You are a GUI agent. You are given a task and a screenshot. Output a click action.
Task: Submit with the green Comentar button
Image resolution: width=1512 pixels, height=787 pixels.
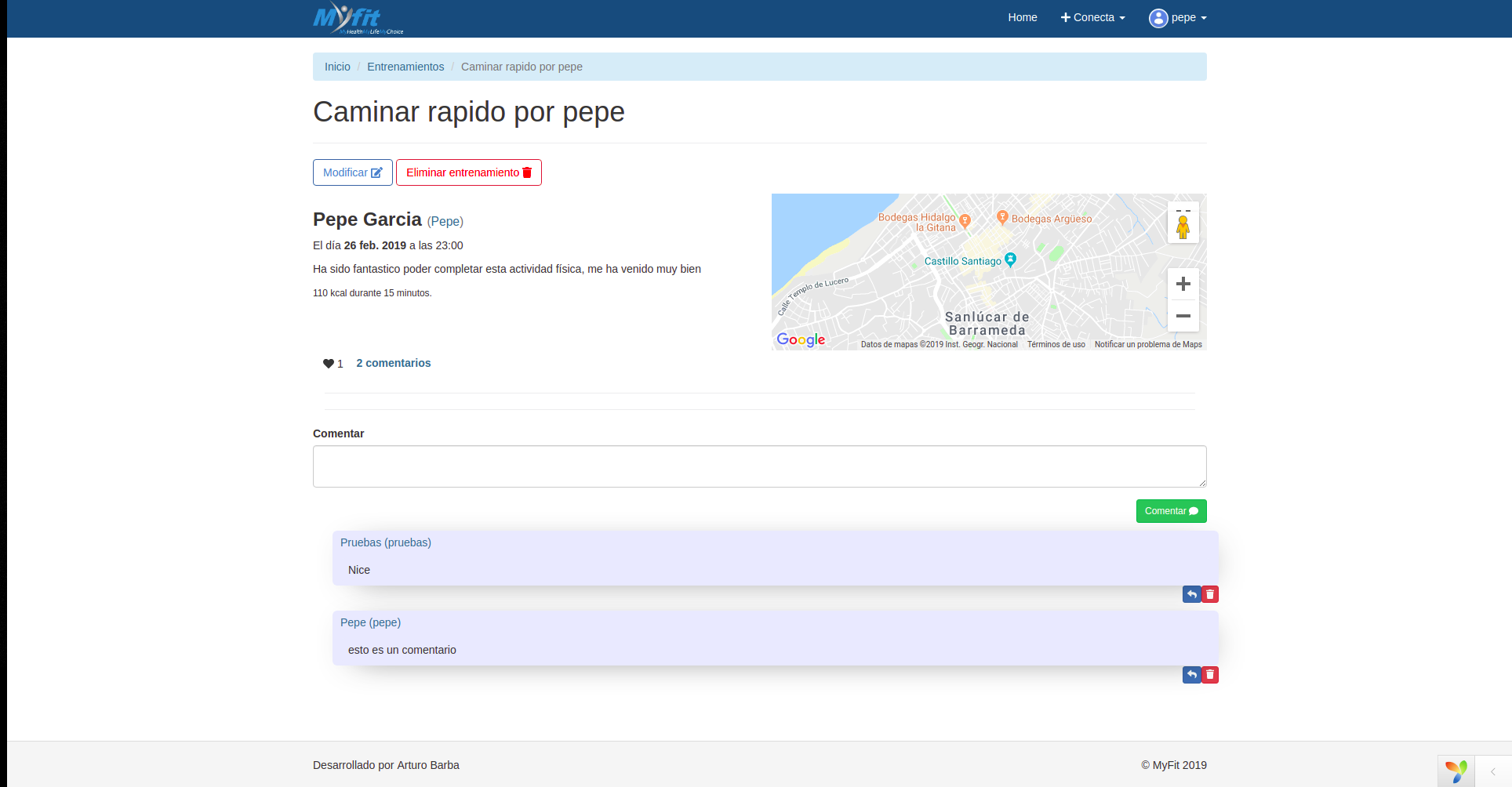coord(1171,511)
